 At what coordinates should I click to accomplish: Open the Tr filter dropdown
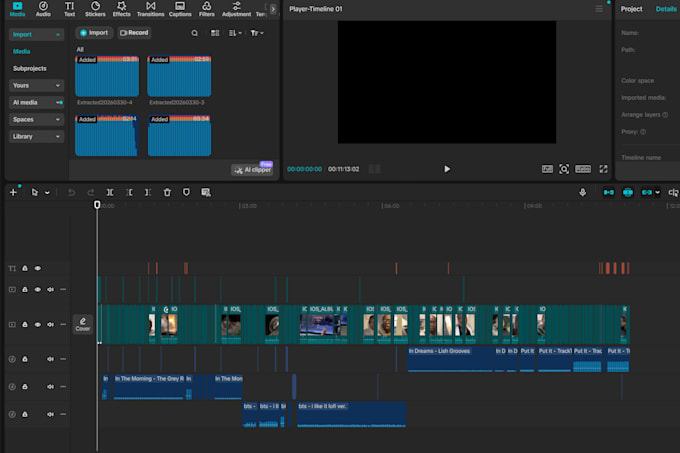pos(257,33)
